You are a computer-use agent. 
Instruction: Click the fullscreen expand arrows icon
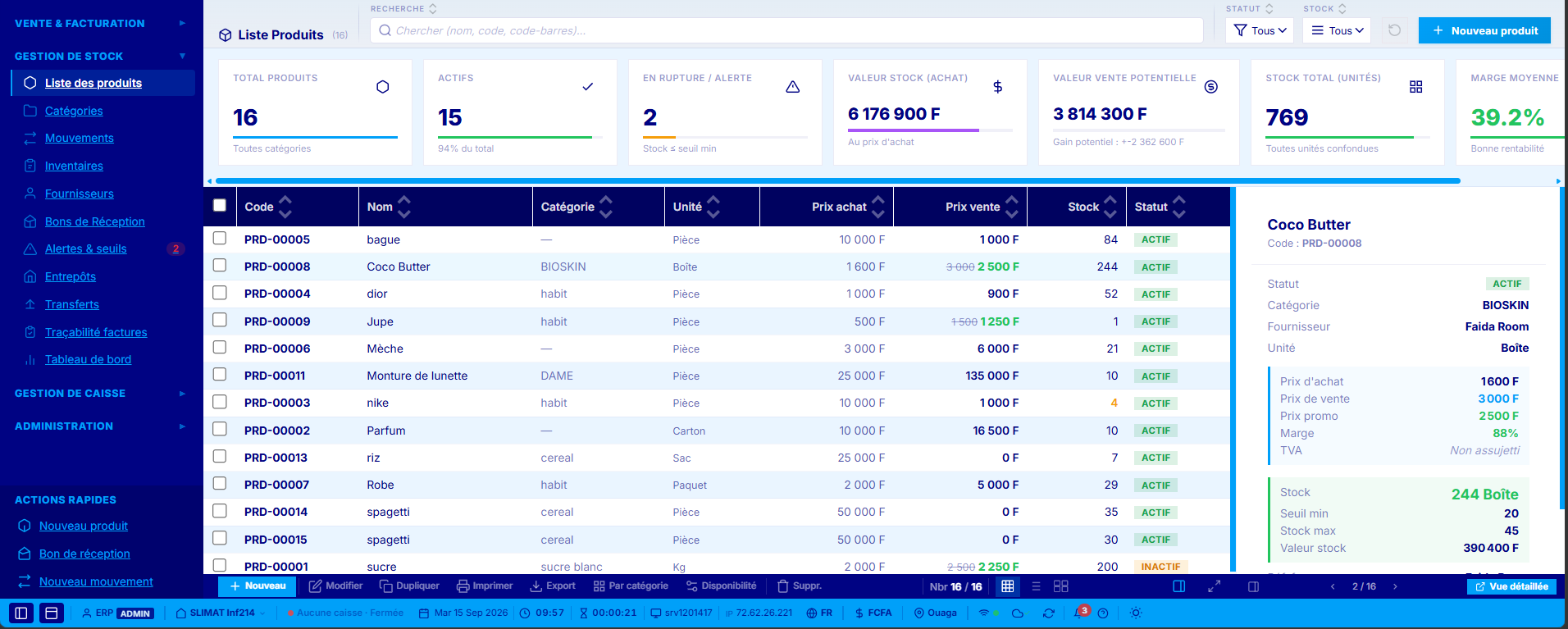coord(1215,586)
